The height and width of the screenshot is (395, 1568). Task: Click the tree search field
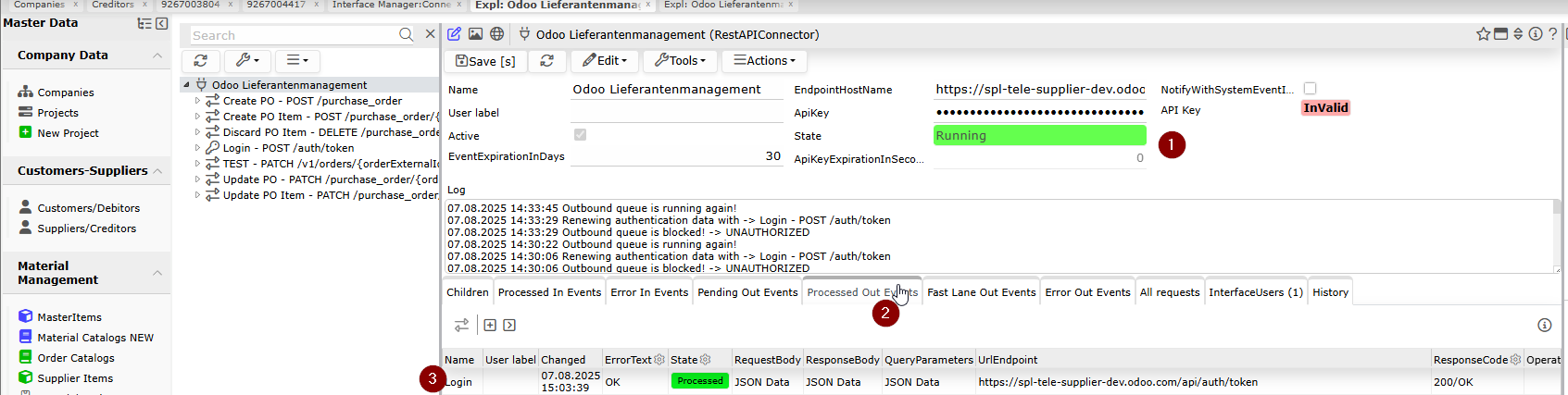[293, 35]
